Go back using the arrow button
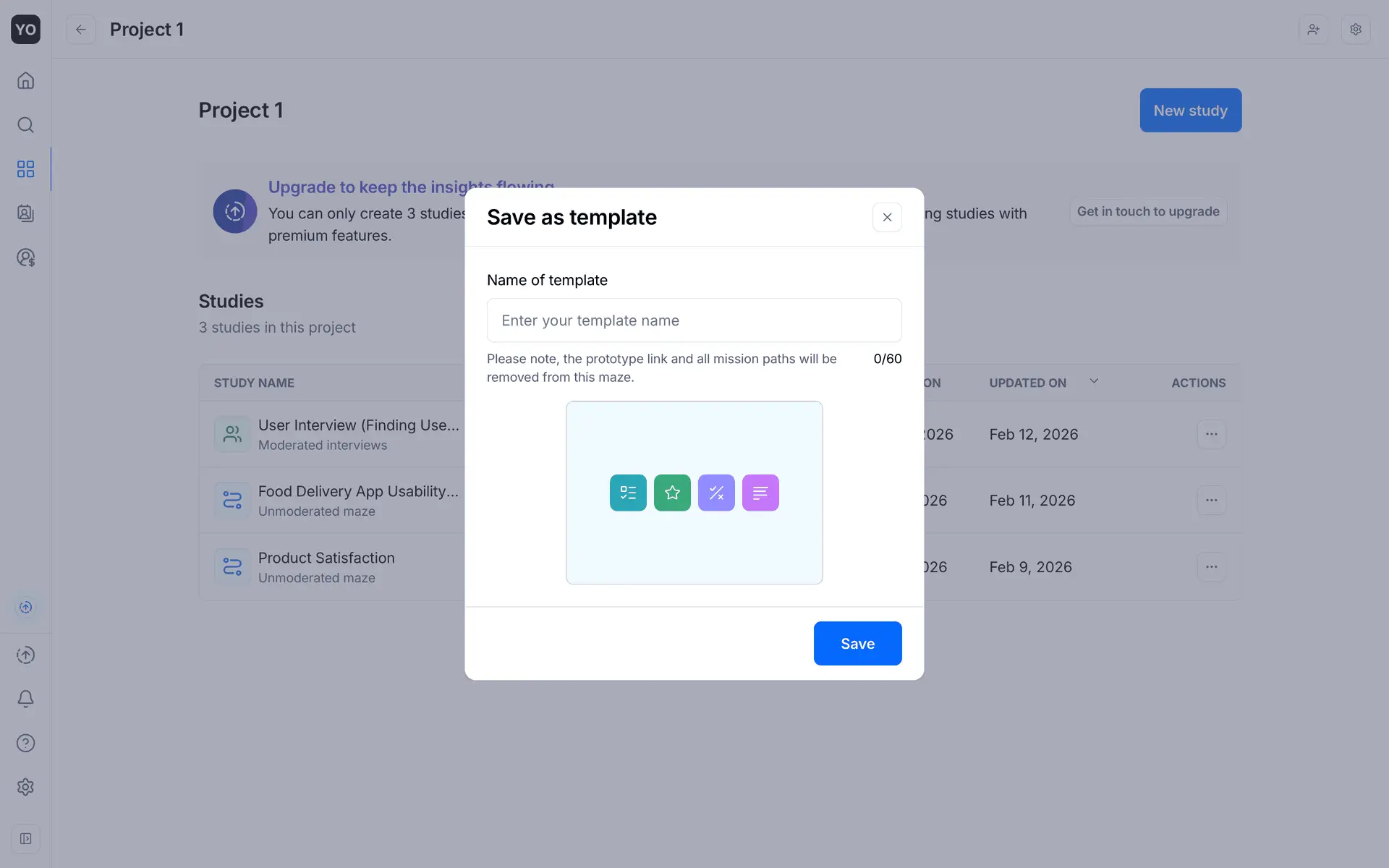This screenshot has width=1389, height=868. [80, 30]
